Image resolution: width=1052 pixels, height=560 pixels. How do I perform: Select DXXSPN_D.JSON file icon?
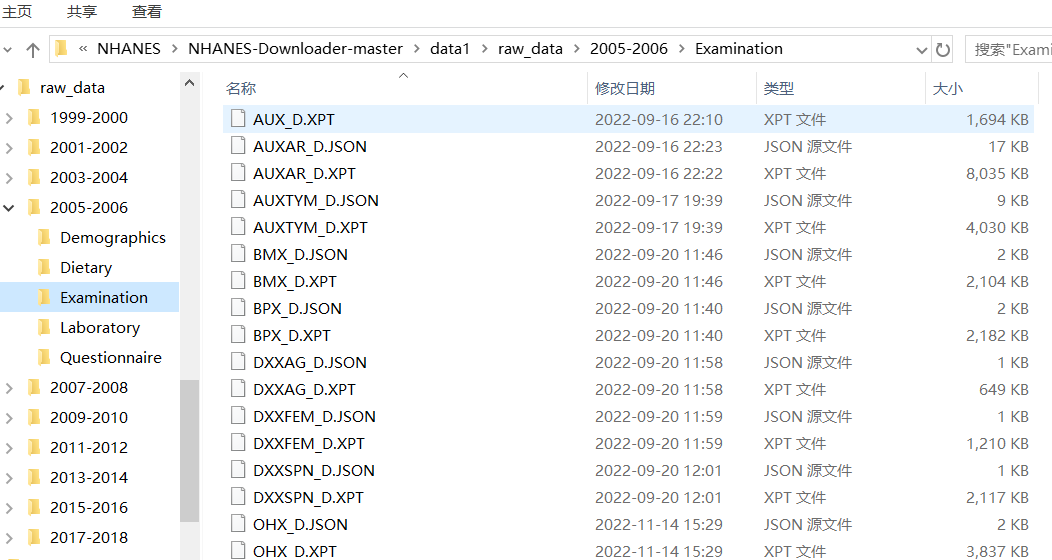point(238,469)
